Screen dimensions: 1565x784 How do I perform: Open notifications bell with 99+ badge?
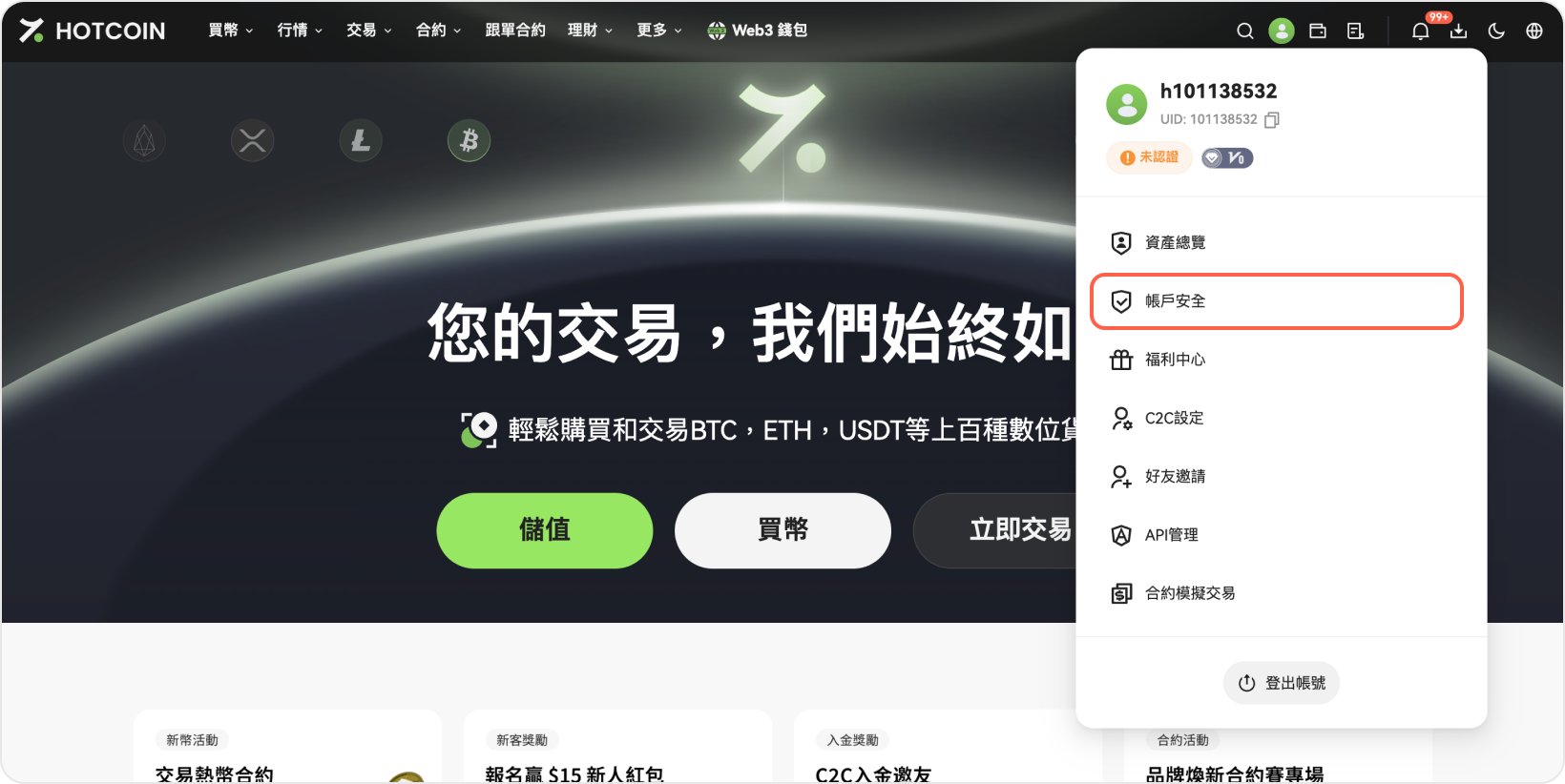pyautogui.click(x=1421, y=31)
